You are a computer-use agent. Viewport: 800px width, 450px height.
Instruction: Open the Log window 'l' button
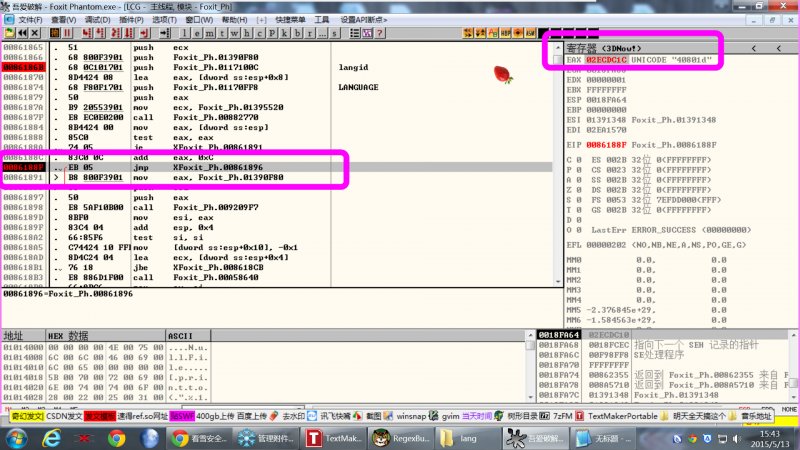pyautogui.click(x=184, y=33)
